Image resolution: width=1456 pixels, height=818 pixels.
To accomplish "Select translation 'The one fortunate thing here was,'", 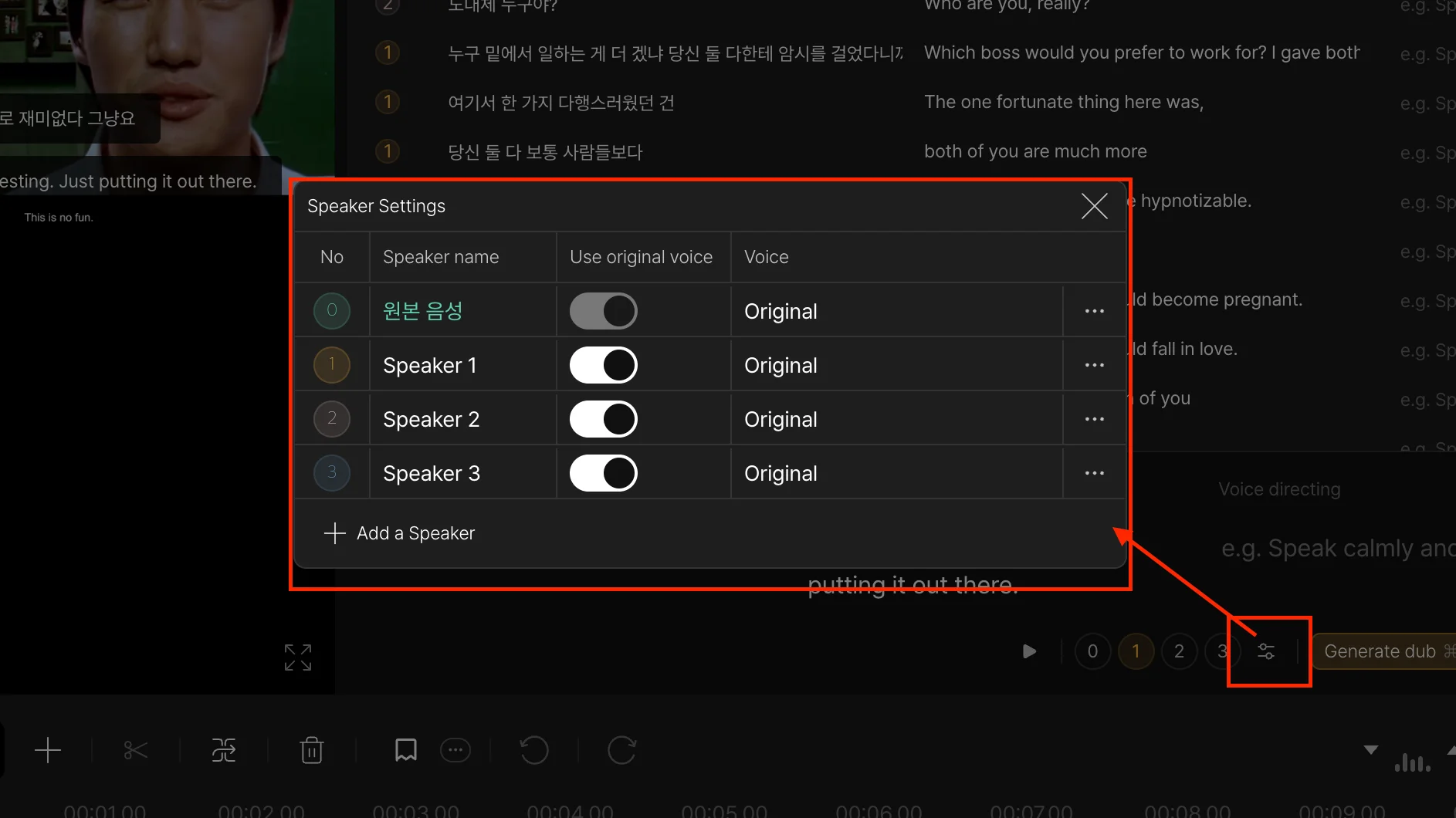I will coord(1064,102).
